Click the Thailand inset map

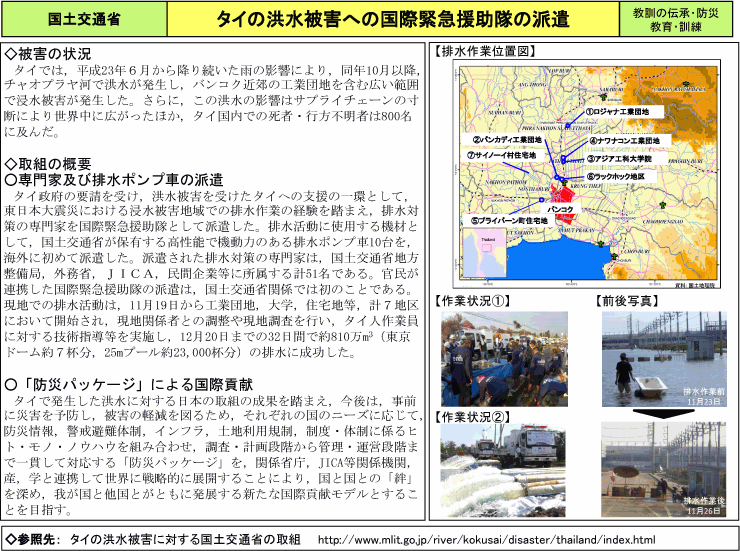point(485,252)
